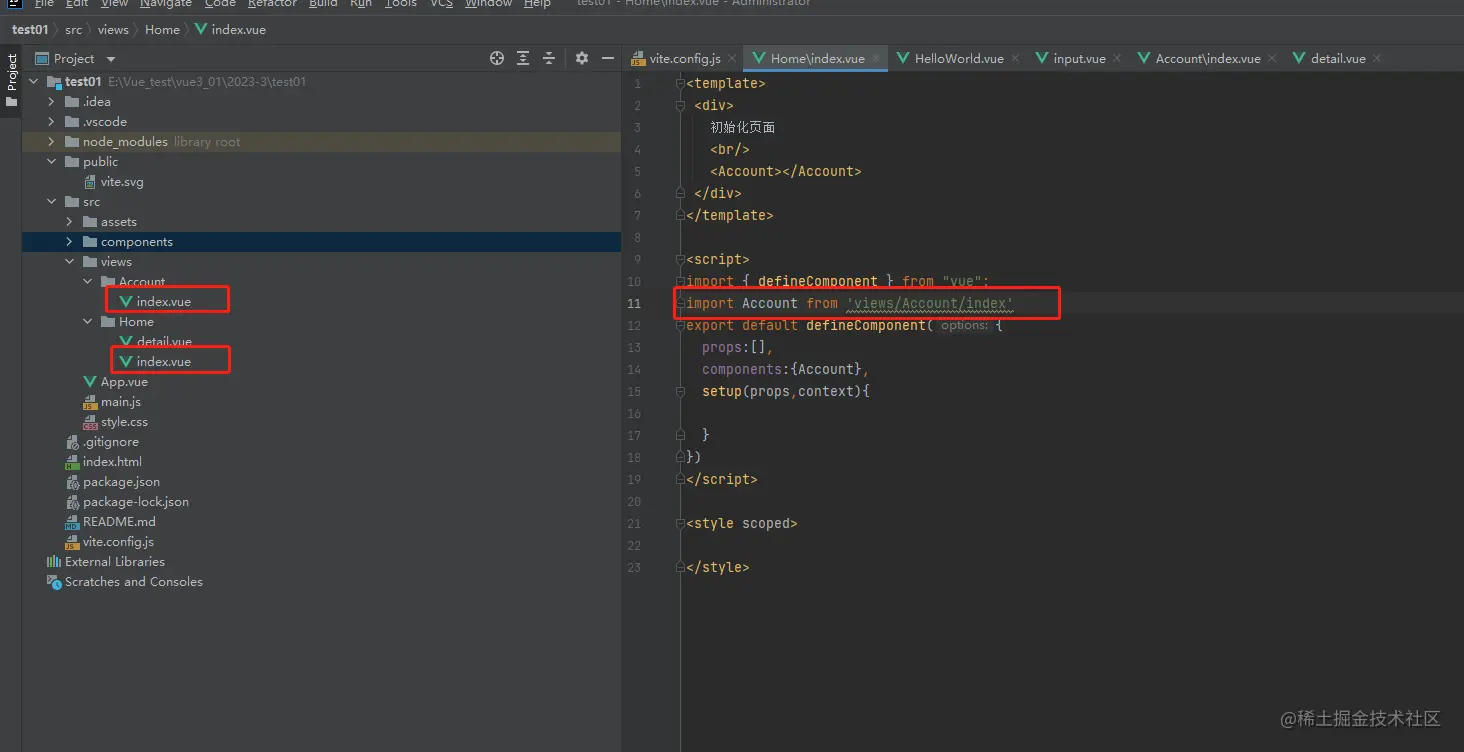
Task: Click the Scratches and Consoles icon
Action: [54, 582]
